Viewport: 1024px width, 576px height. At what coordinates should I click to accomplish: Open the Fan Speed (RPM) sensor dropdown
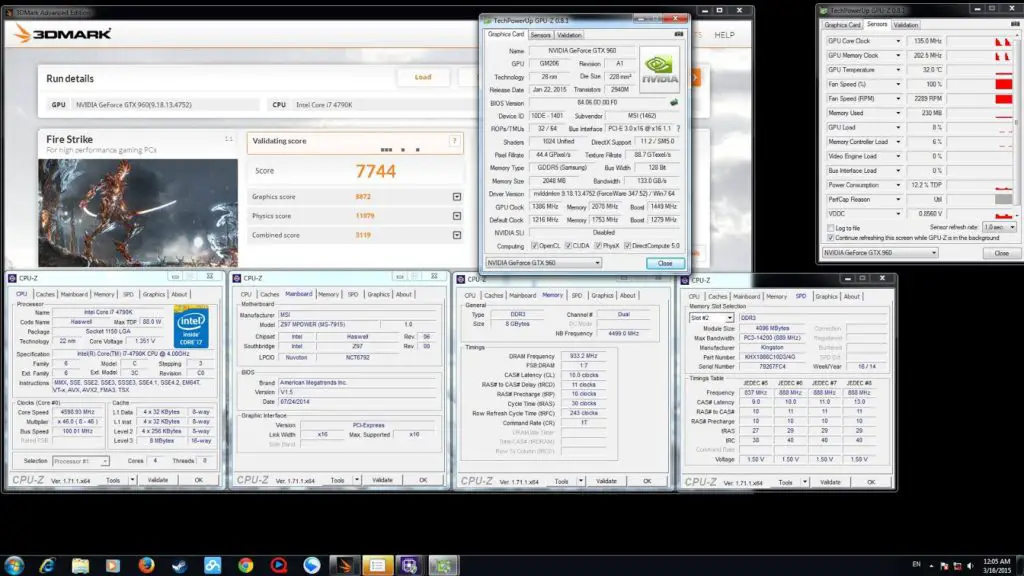pos(898,99)
